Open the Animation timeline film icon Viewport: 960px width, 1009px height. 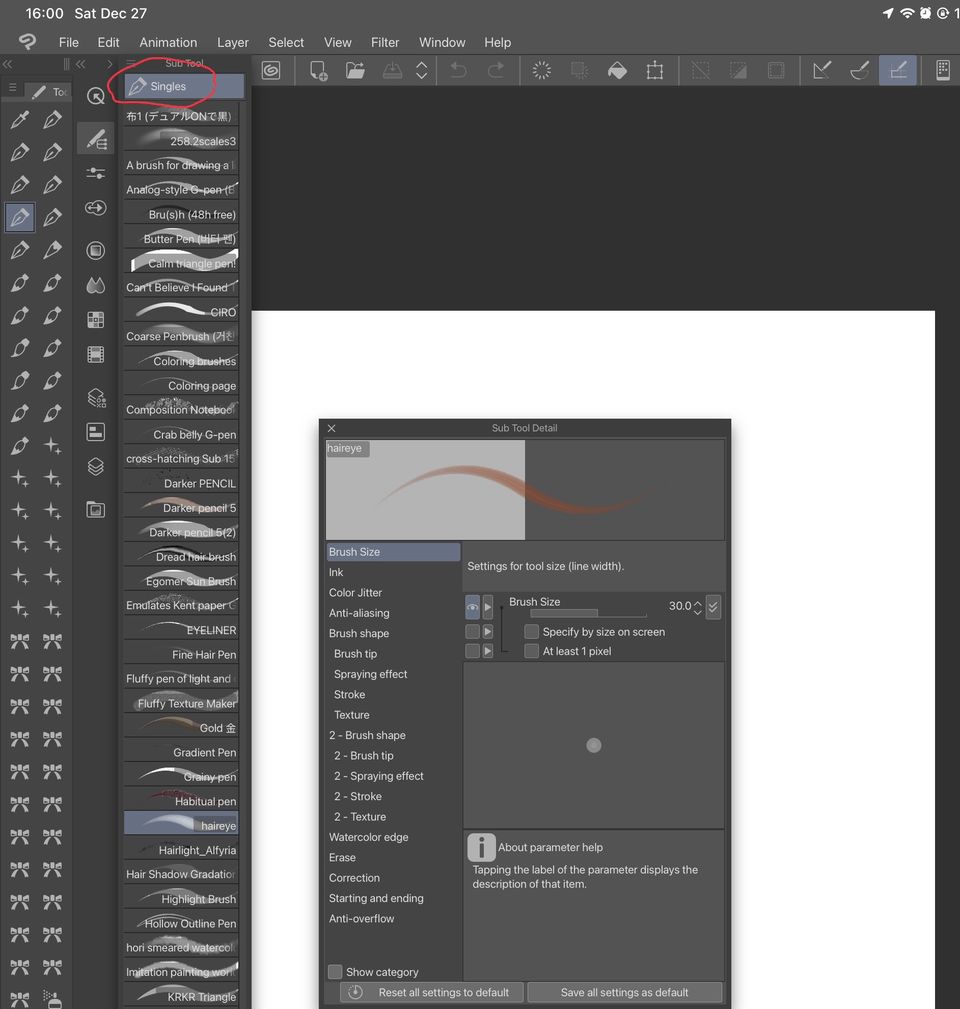[96, 354]
